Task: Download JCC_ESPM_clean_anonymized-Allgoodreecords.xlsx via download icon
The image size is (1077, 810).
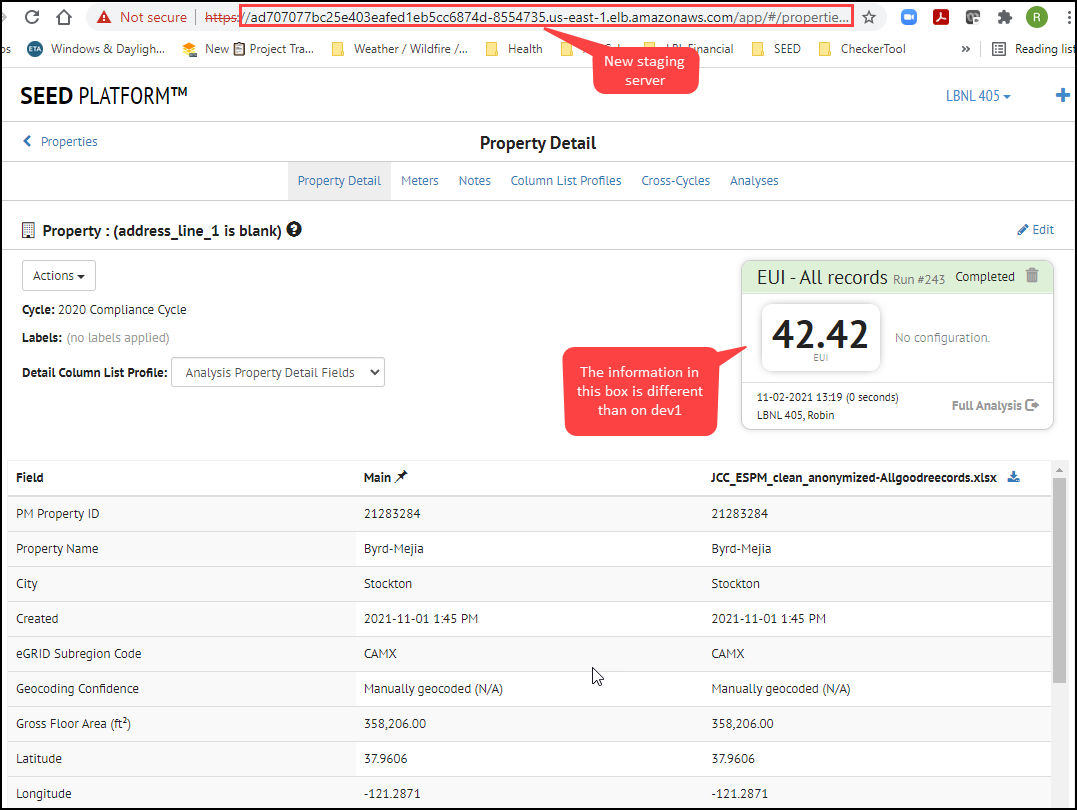Action: tap(1013, 477)
